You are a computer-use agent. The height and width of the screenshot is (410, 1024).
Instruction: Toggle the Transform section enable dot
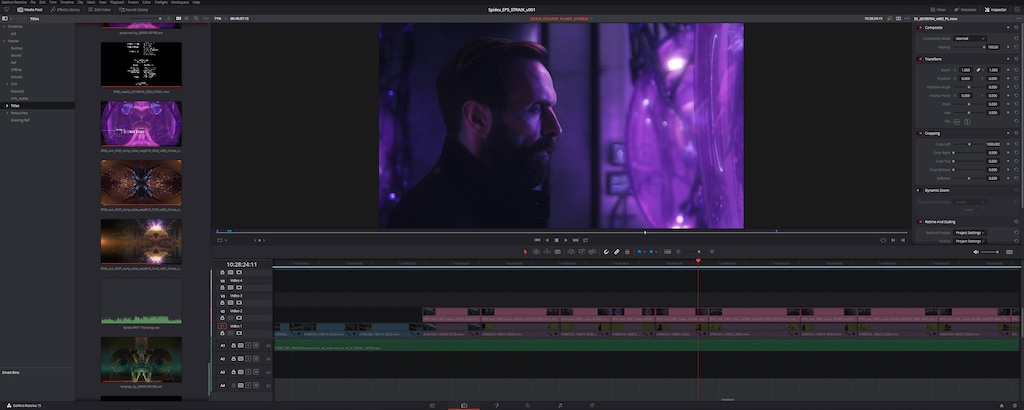click(x=920, y=59)
